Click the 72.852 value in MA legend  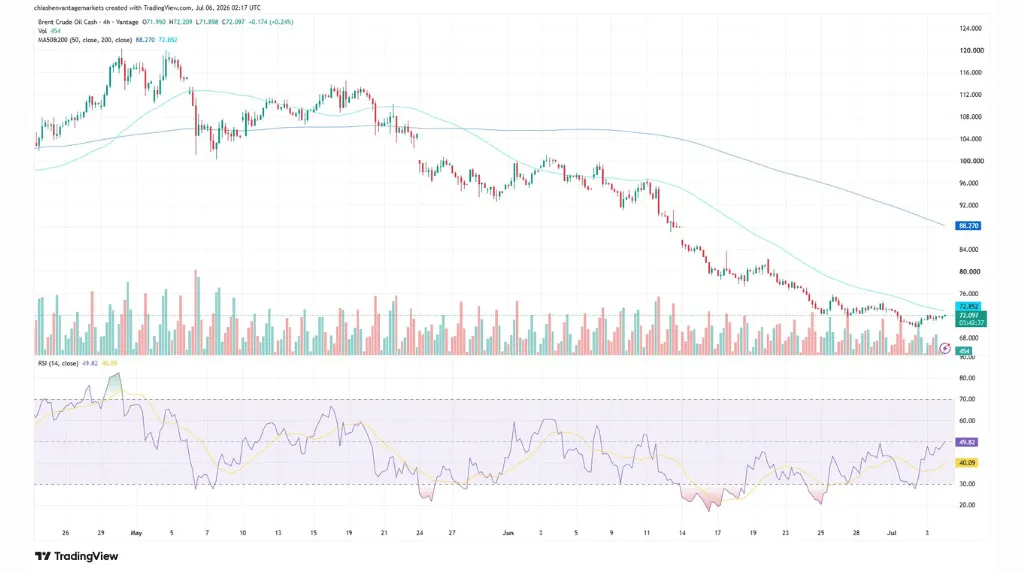168,40
